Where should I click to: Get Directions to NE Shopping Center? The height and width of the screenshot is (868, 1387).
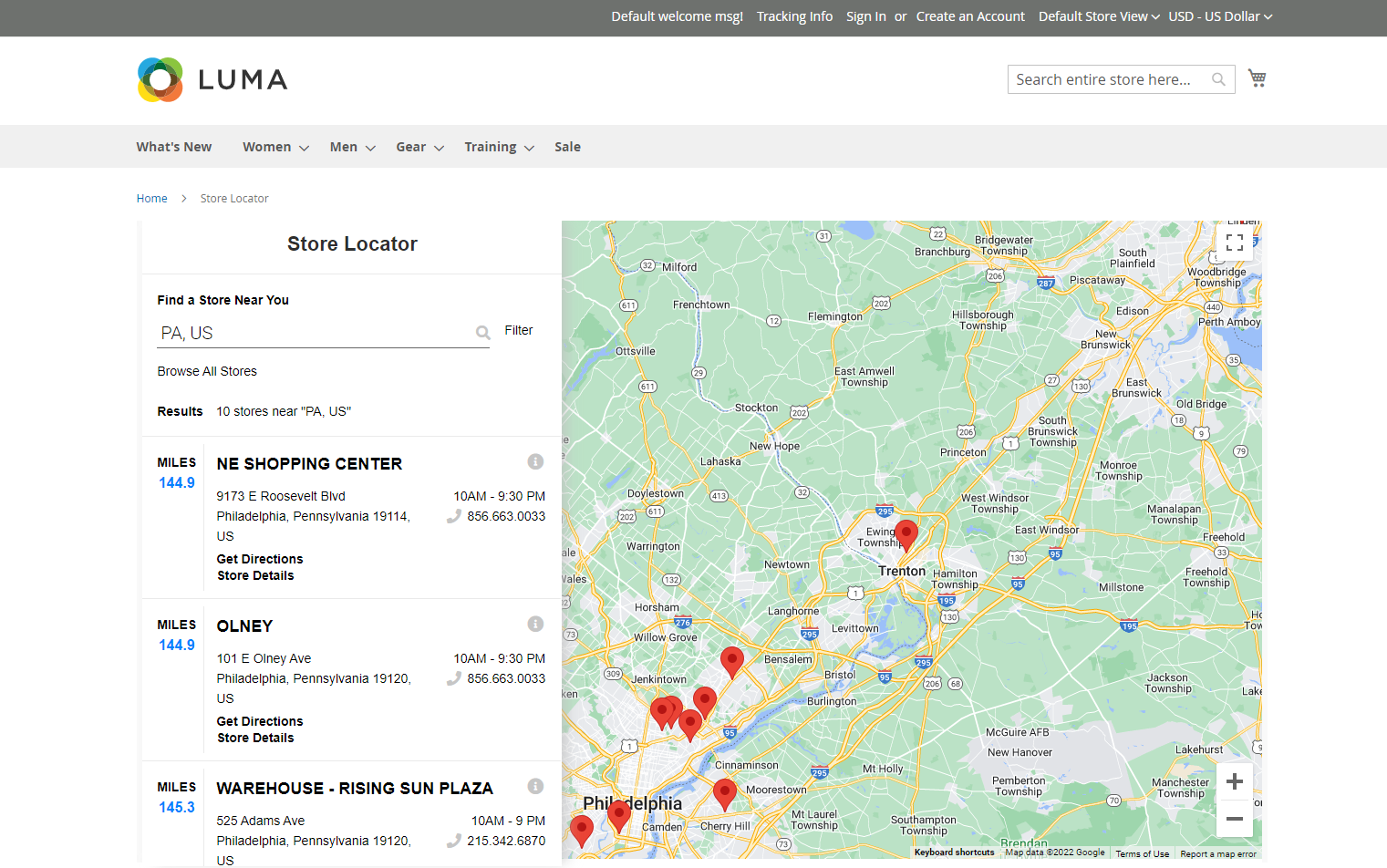click(x=260, y=559)
